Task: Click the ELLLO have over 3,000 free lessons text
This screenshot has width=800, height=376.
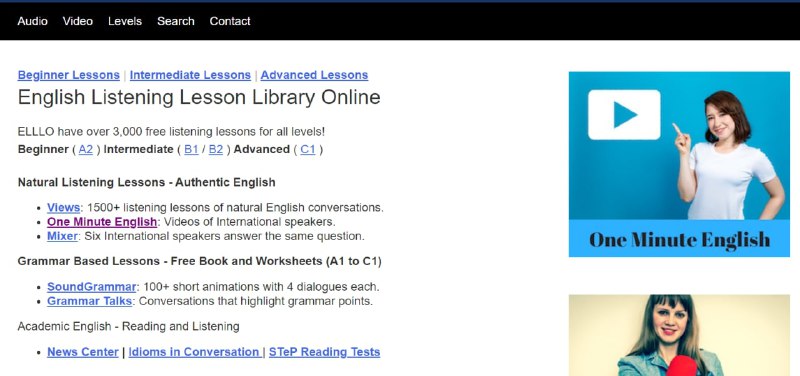Action: (x=171, y=132)
